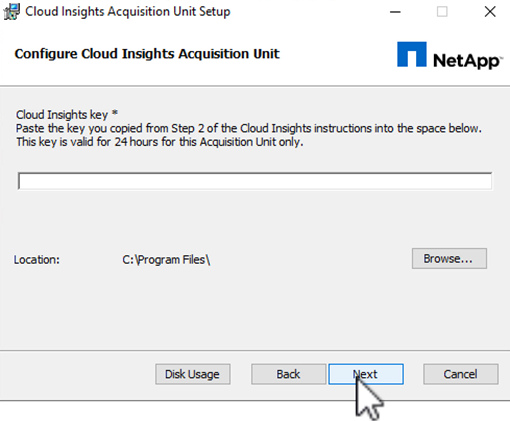Minimize the setup window

pyautogui.click(x=395, y=12)
